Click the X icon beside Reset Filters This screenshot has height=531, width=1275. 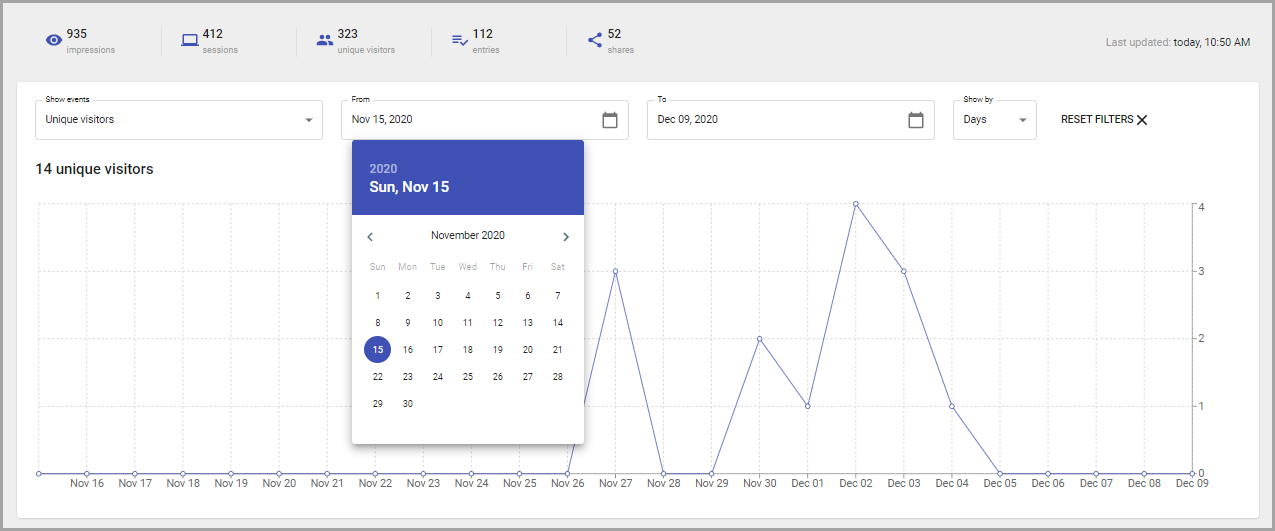(1142, 120)
